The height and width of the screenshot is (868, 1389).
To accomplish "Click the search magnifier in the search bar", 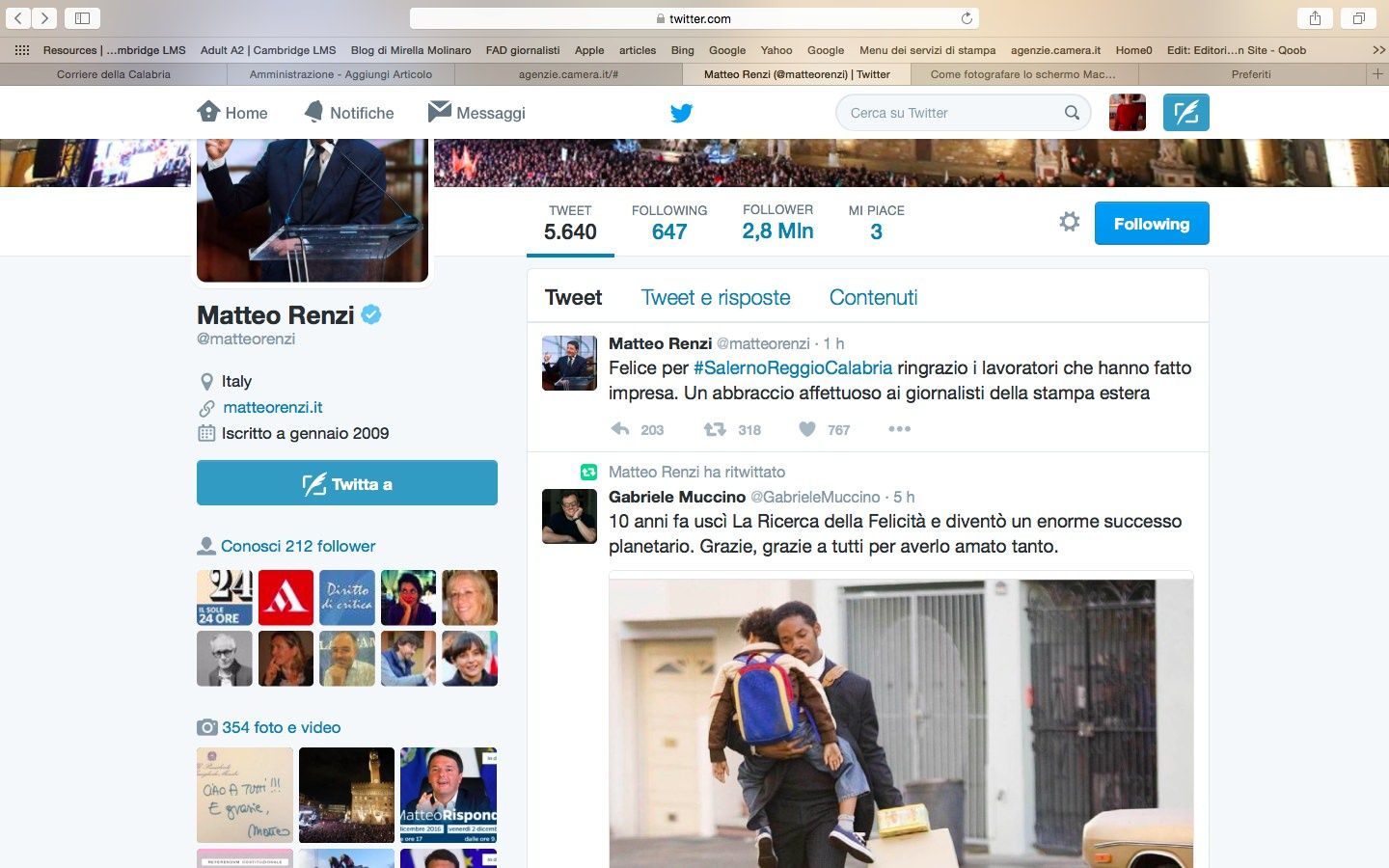I will pyautogui.click(x=1072, y=112).
